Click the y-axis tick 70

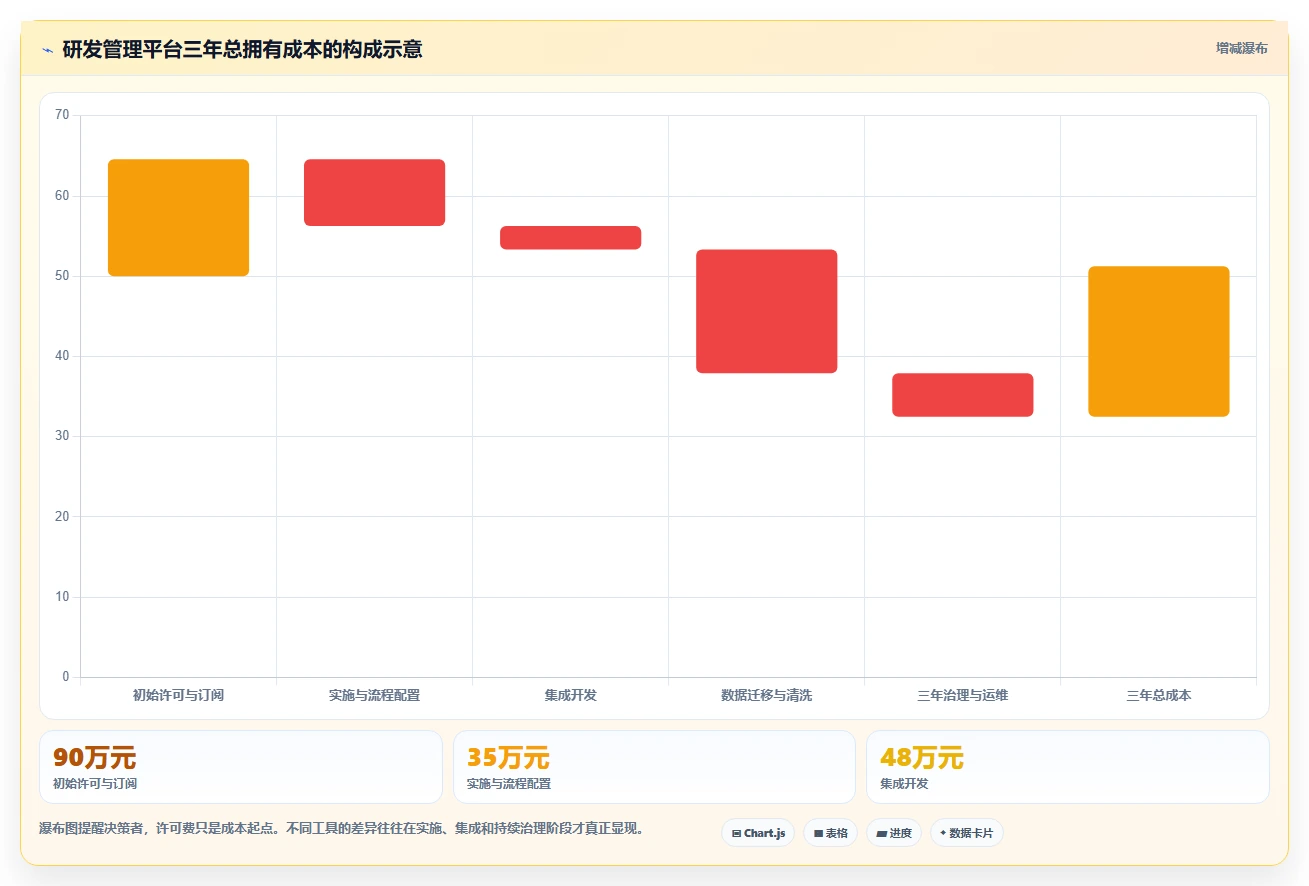click(x=62, y=115)
